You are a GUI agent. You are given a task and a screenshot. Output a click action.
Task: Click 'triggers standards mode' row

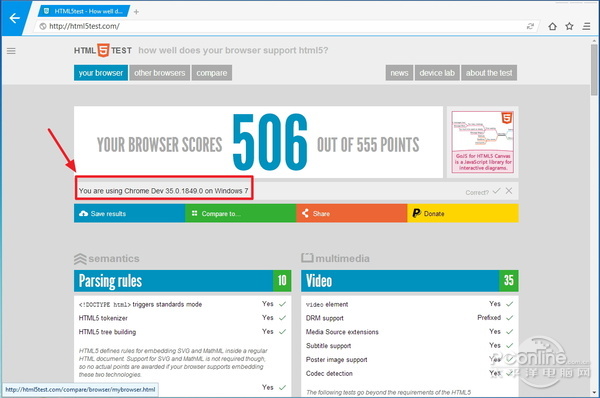[x=183, y=304]
